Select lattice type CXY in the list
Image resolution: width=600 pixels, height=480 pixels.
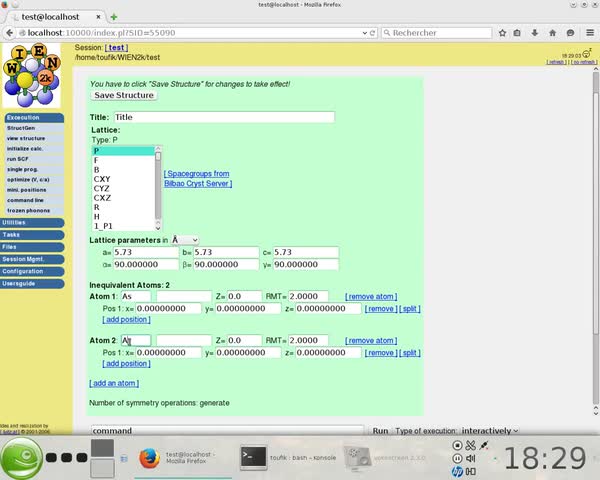coord(123,179)
